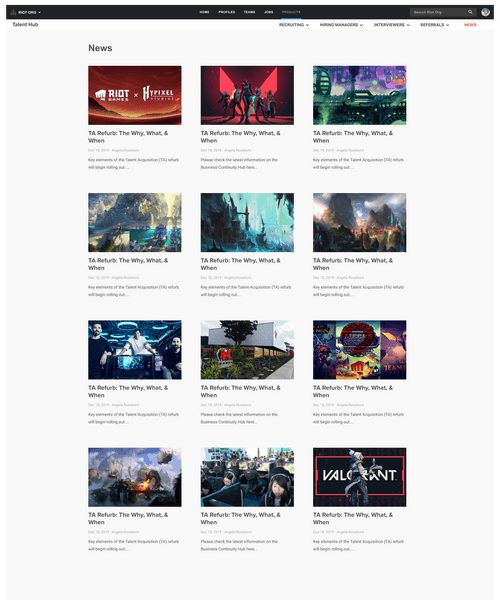Click the search magnifier icon
This screenshot has width=500, height=600.
coord(470,12)
